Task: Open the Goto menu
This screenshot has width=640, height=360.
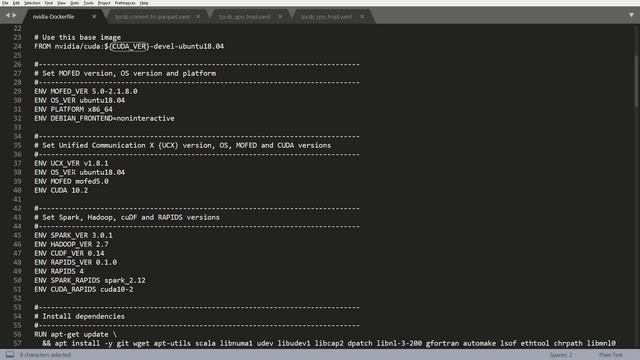Action: [74, 3]
